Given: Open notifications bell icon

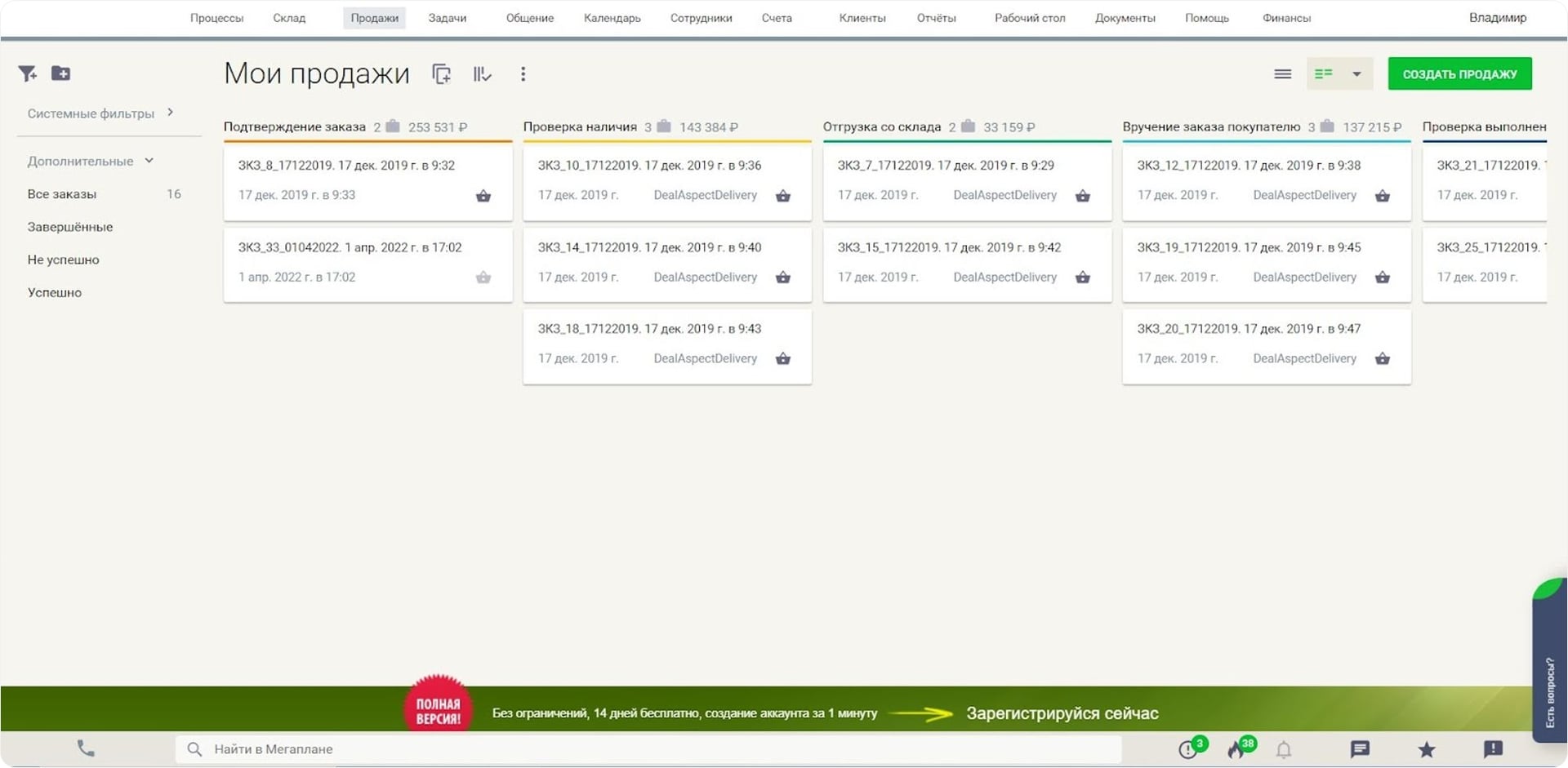Looking at the screenshot, I should coord(1284,749).
